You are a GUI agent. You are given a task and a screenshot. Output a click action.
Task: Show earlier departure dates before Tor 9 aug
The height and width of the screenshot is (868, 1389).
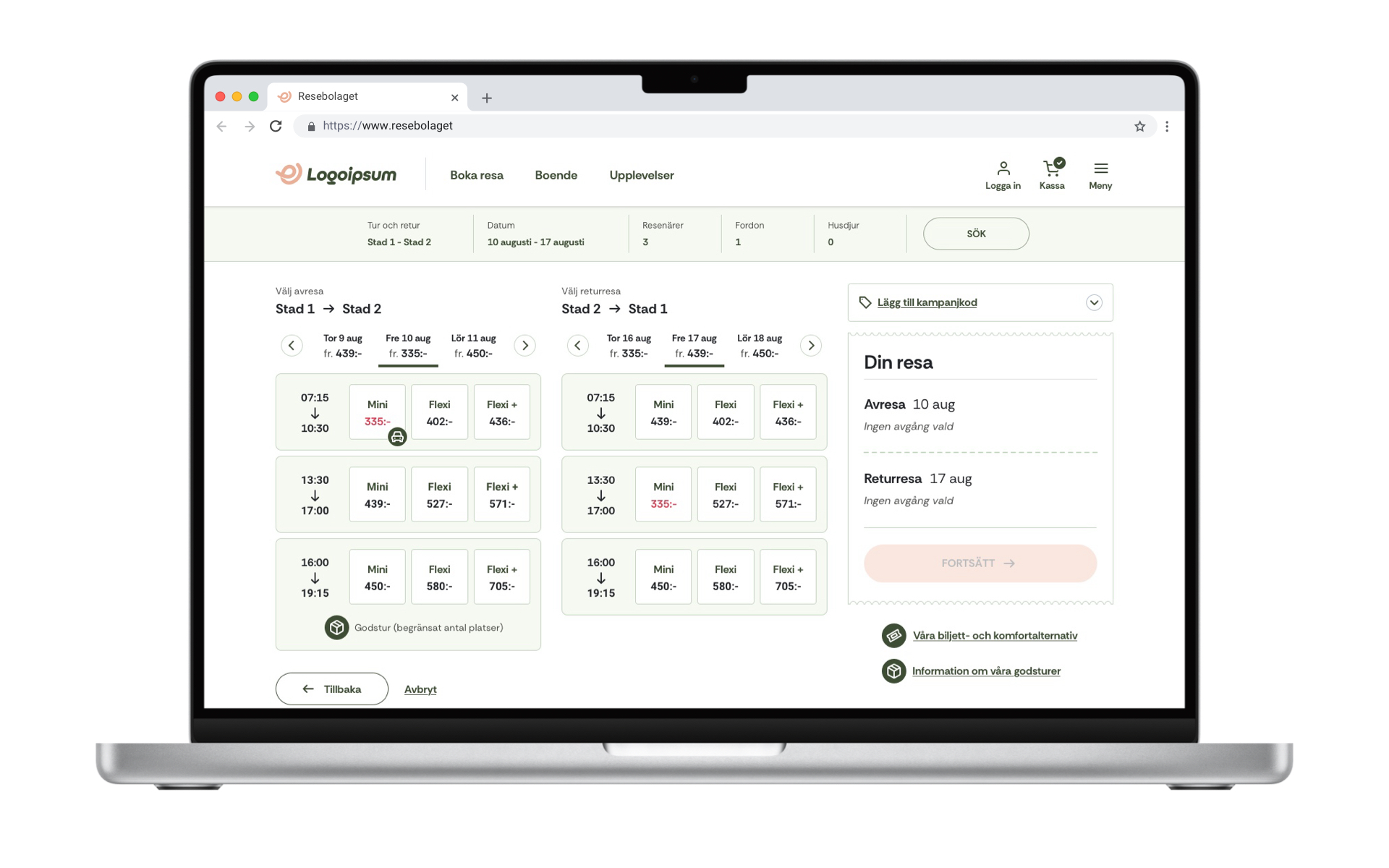point(292,346)
